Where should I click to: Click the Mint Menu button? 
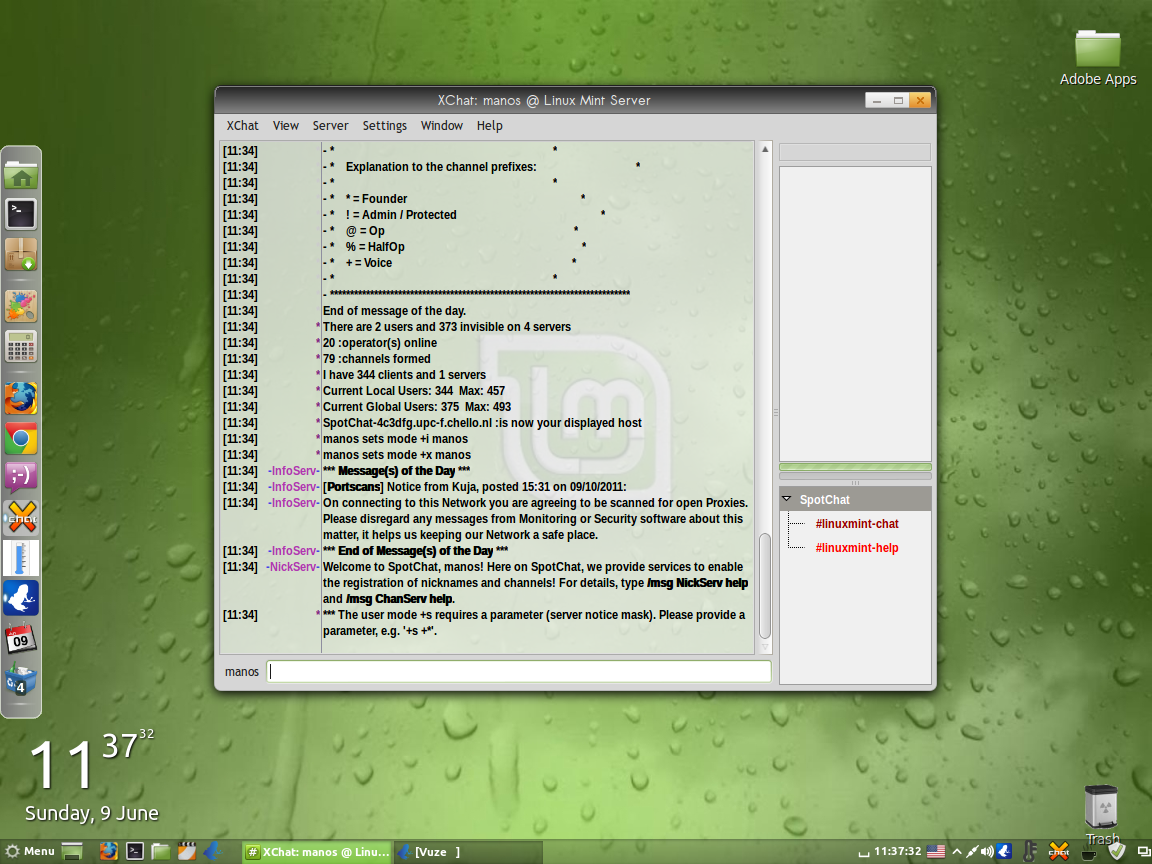pos(30,852)
